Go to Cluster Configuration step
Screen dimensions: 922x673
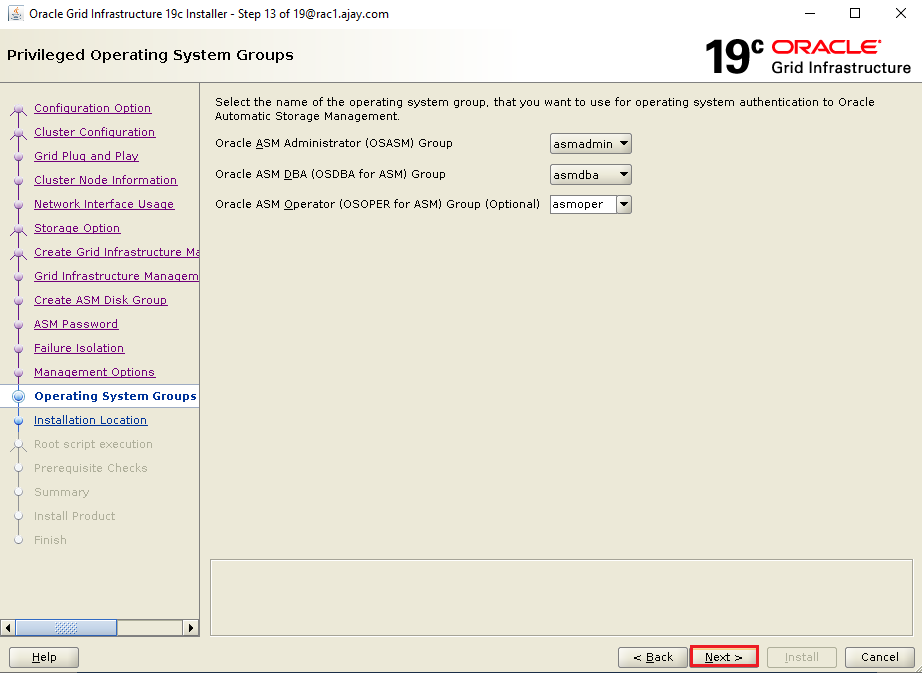(95, 132)
